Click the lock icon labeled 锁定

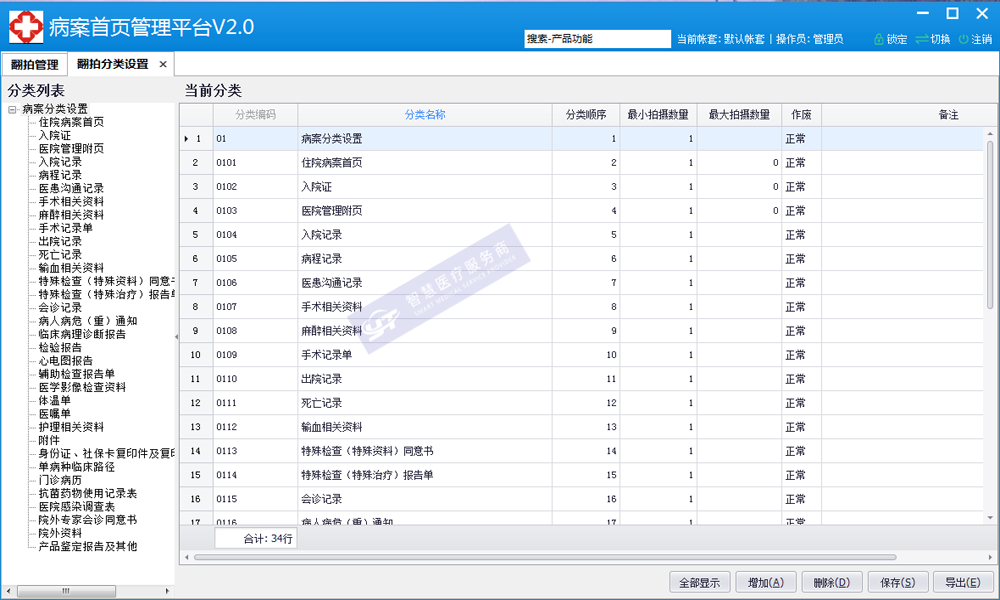pyautogui.click(x=879, y=39)
